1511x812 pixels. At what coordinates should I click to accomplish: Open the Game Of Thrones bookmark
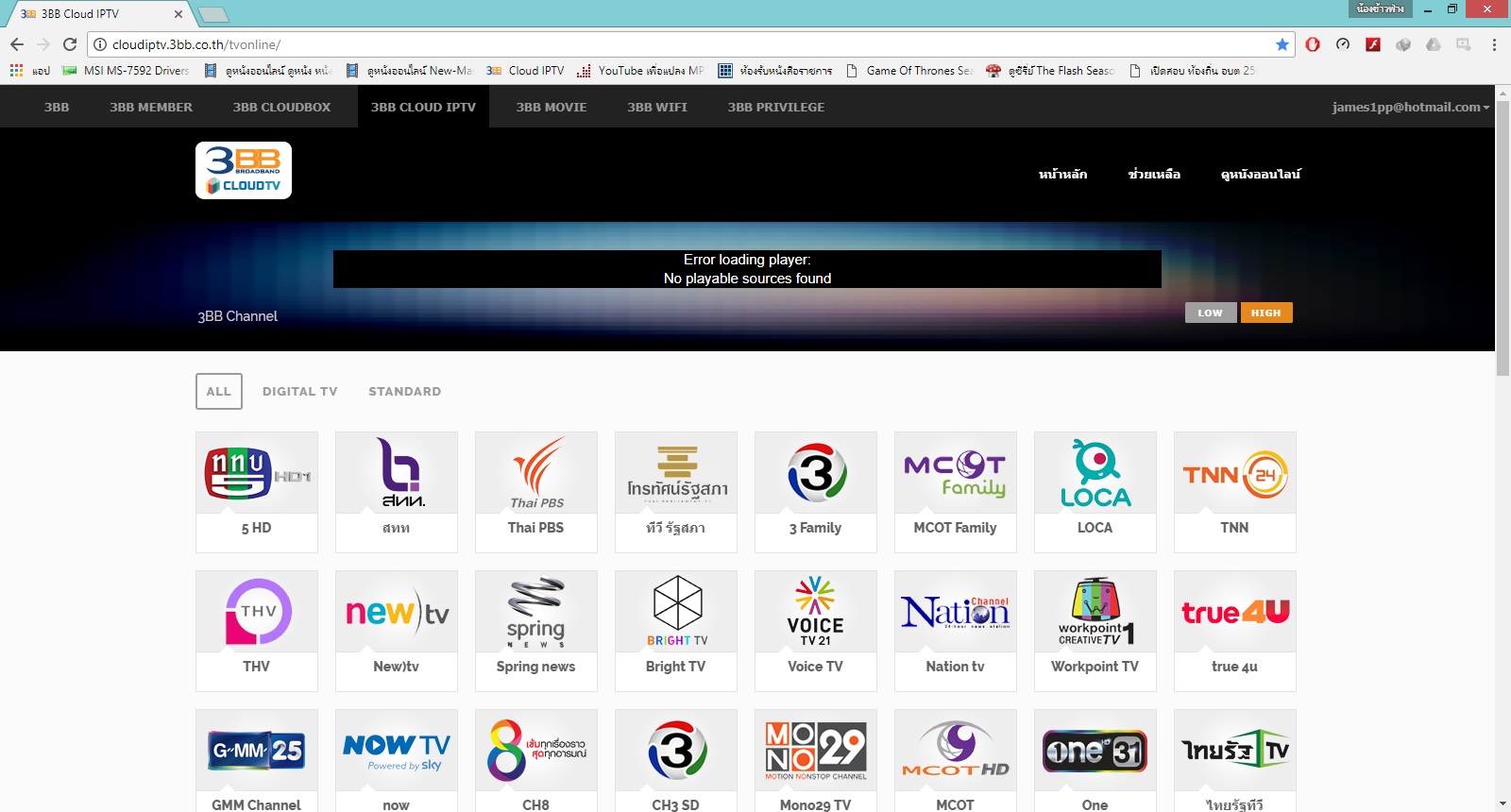point(909,71)
